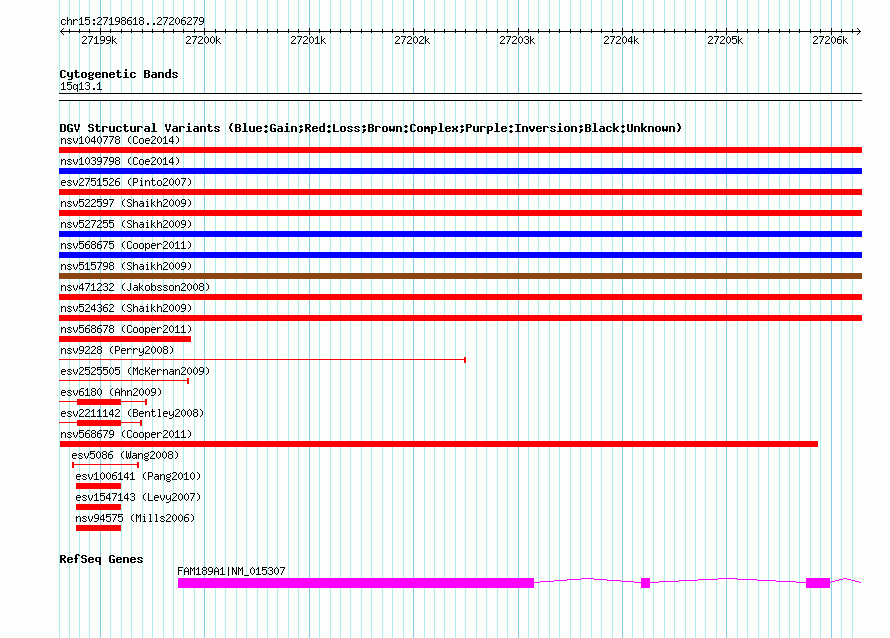The image size is (890, 638).
Task: Click the nsv1040778 (Coe2014) variant label
Action: [120, 140]
